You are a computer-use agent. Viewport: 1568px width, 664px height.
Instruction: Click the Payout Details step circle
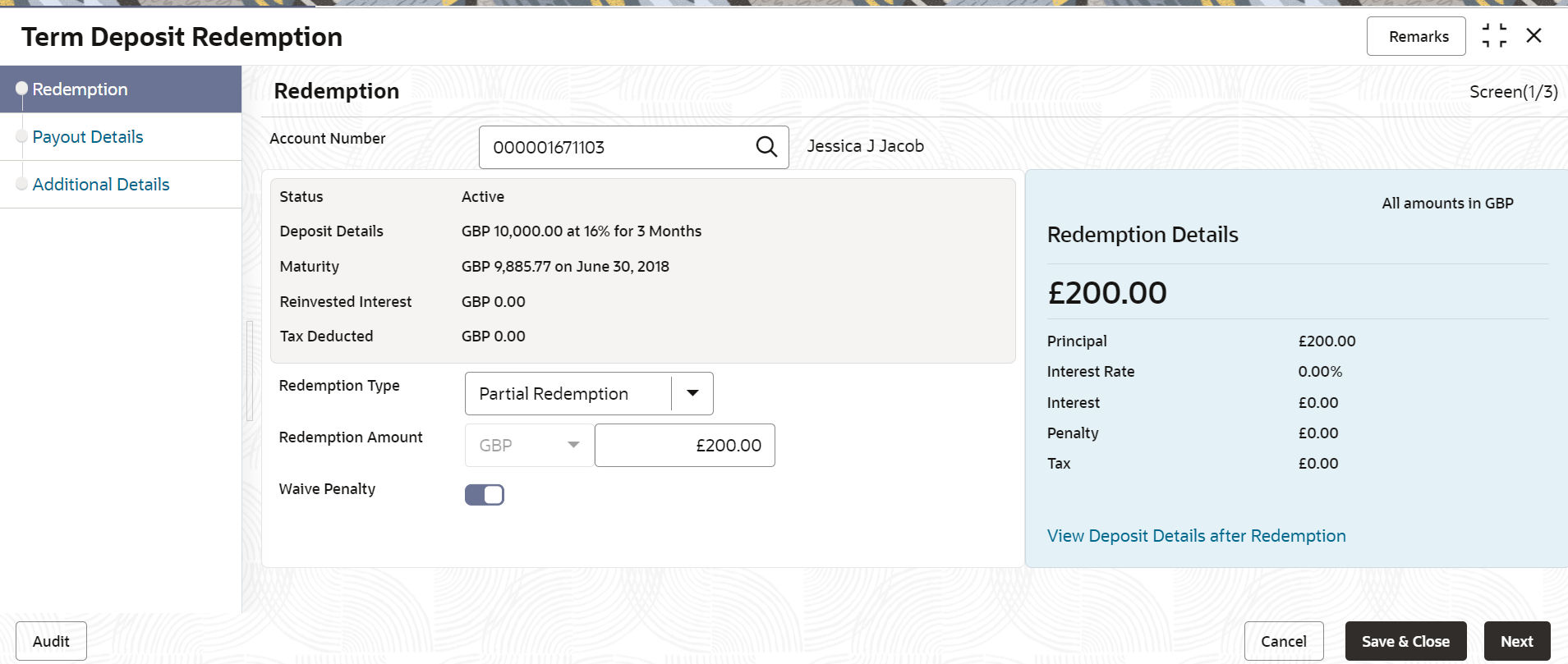click(x=22, y=136)
